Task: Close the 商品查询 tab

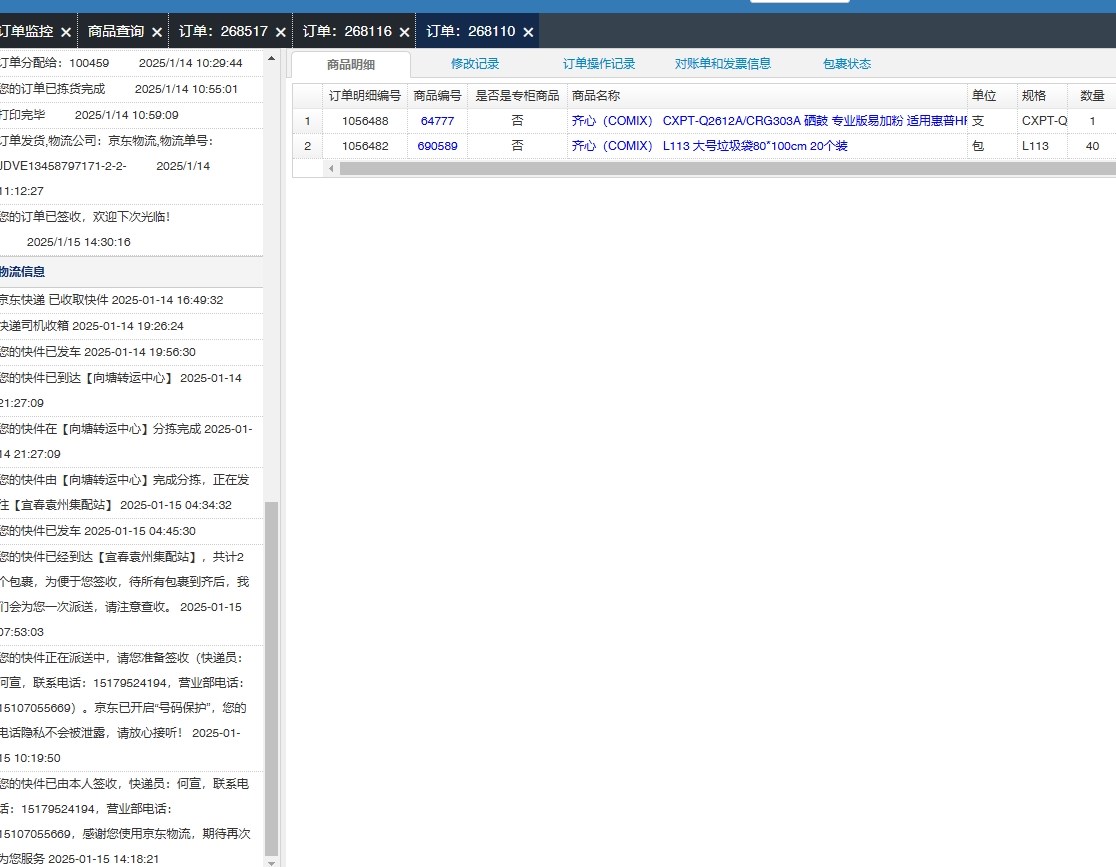Action: (x=157, y=32)
